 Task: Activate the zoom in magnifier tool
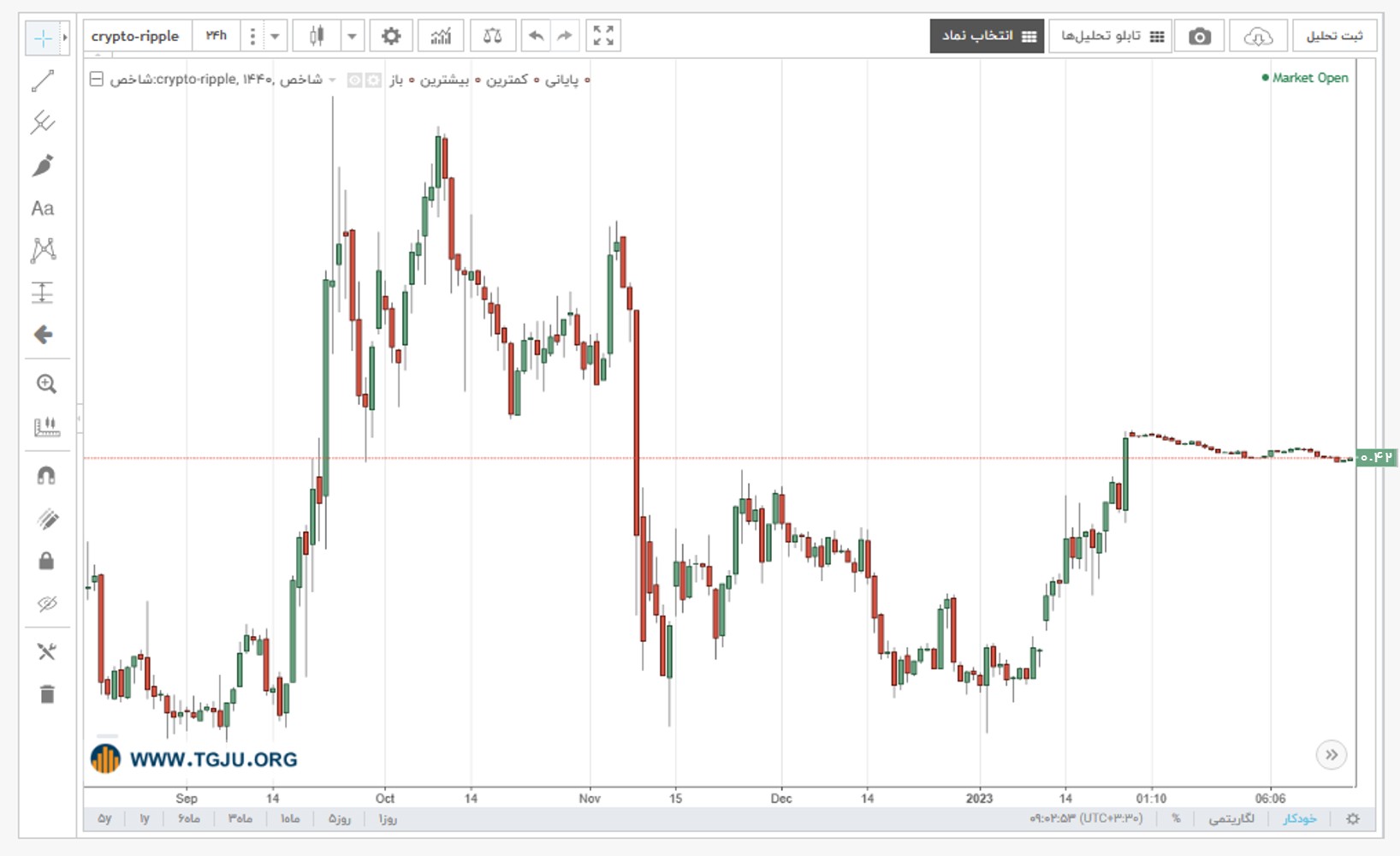tap(46, 383)
